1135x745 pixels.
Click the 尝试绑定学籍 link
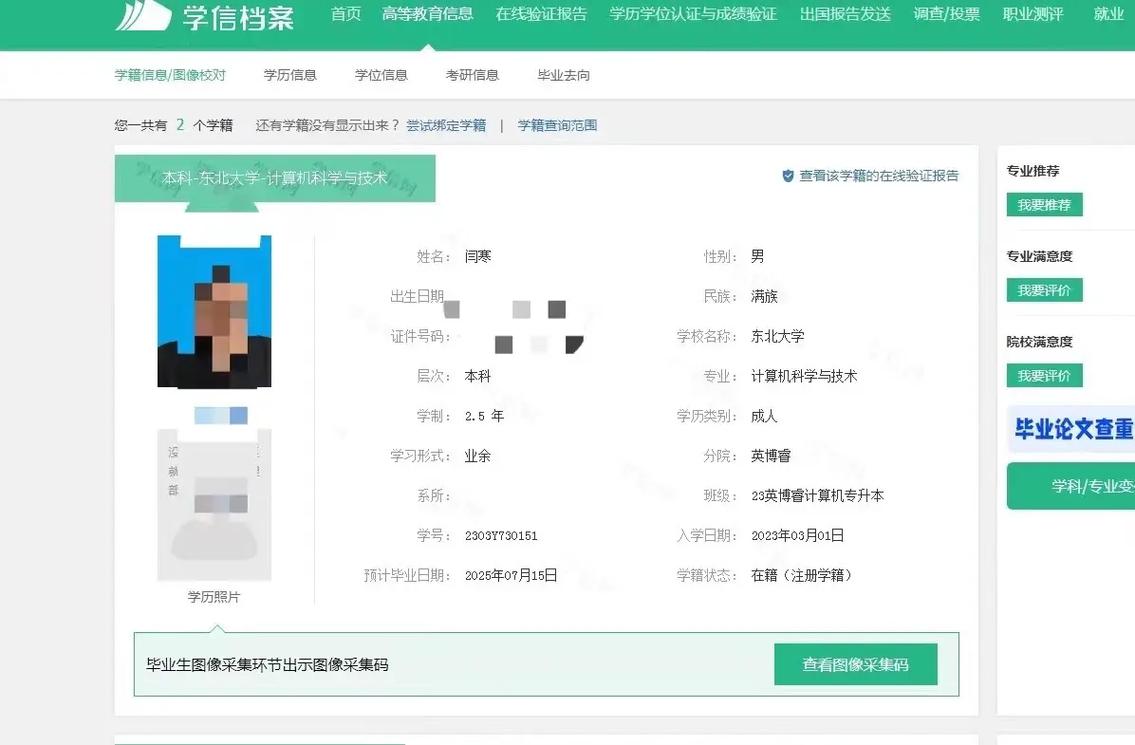446,125
